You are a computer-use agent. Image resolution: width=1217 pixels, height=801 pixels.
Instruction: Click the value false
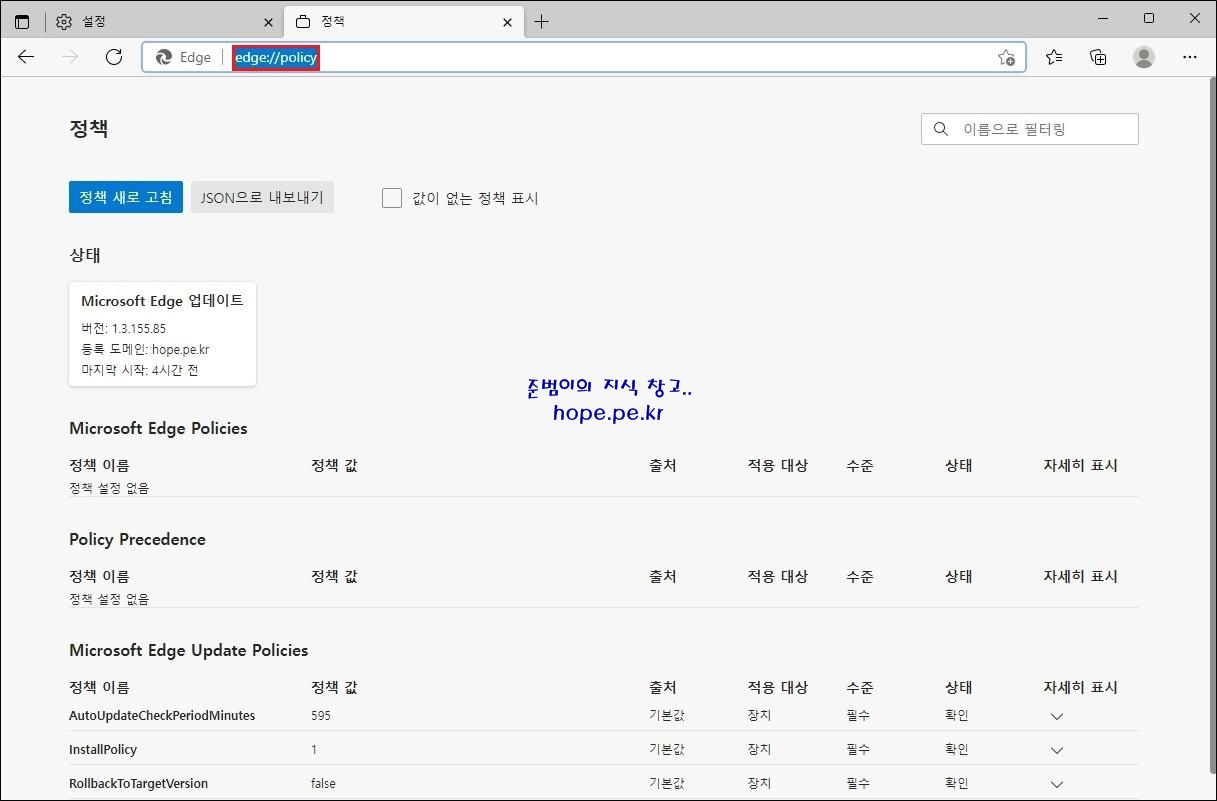coord(323,784)
